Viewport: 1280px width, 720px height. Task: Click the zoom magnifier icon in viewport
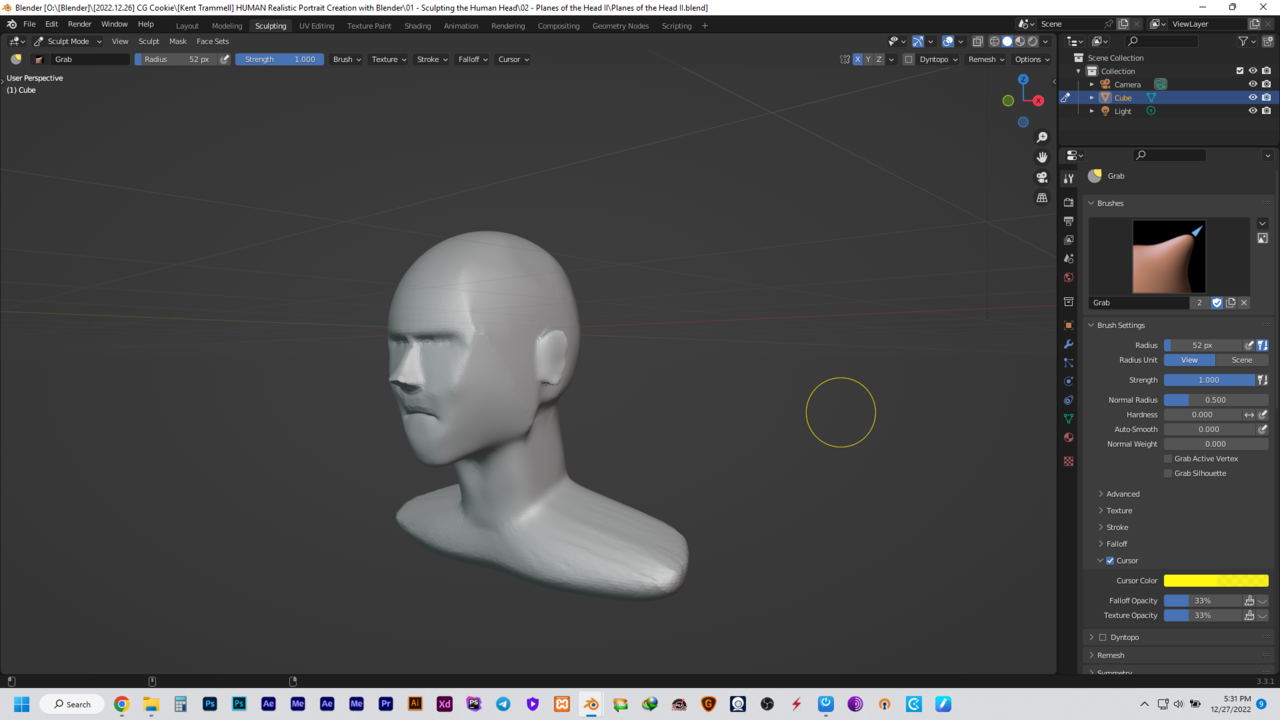click(x=1042, y=137)
